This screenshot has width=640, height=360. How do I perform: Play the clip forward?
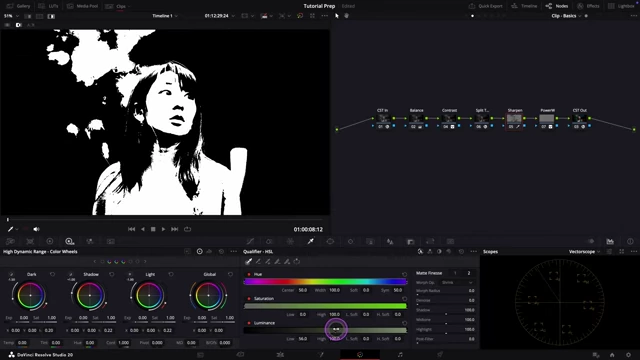[163, 229]
